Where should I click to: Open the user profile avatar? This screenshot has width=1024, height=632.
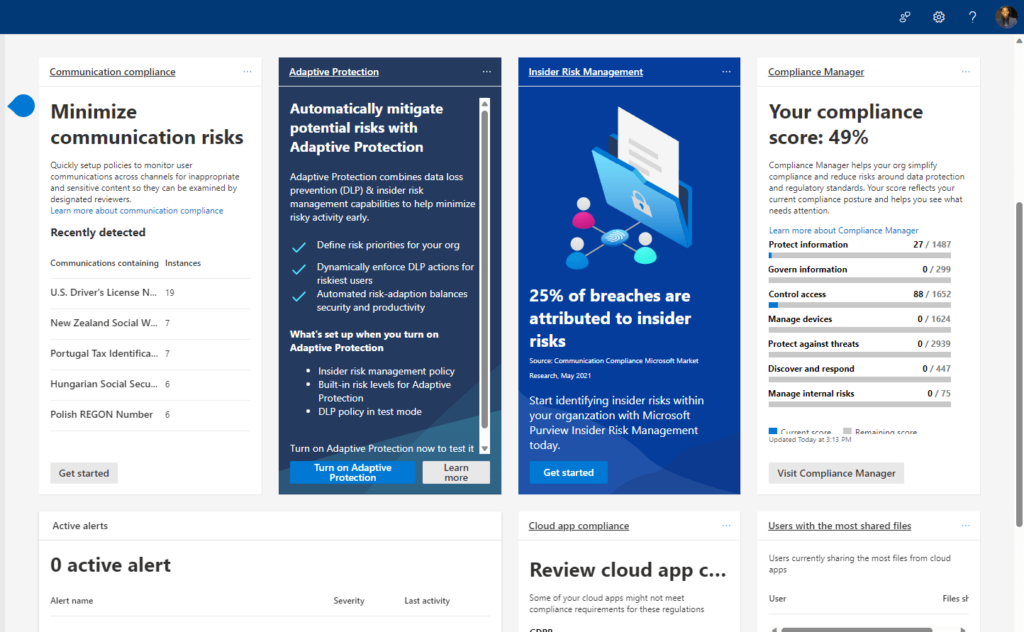[1006, 17]
